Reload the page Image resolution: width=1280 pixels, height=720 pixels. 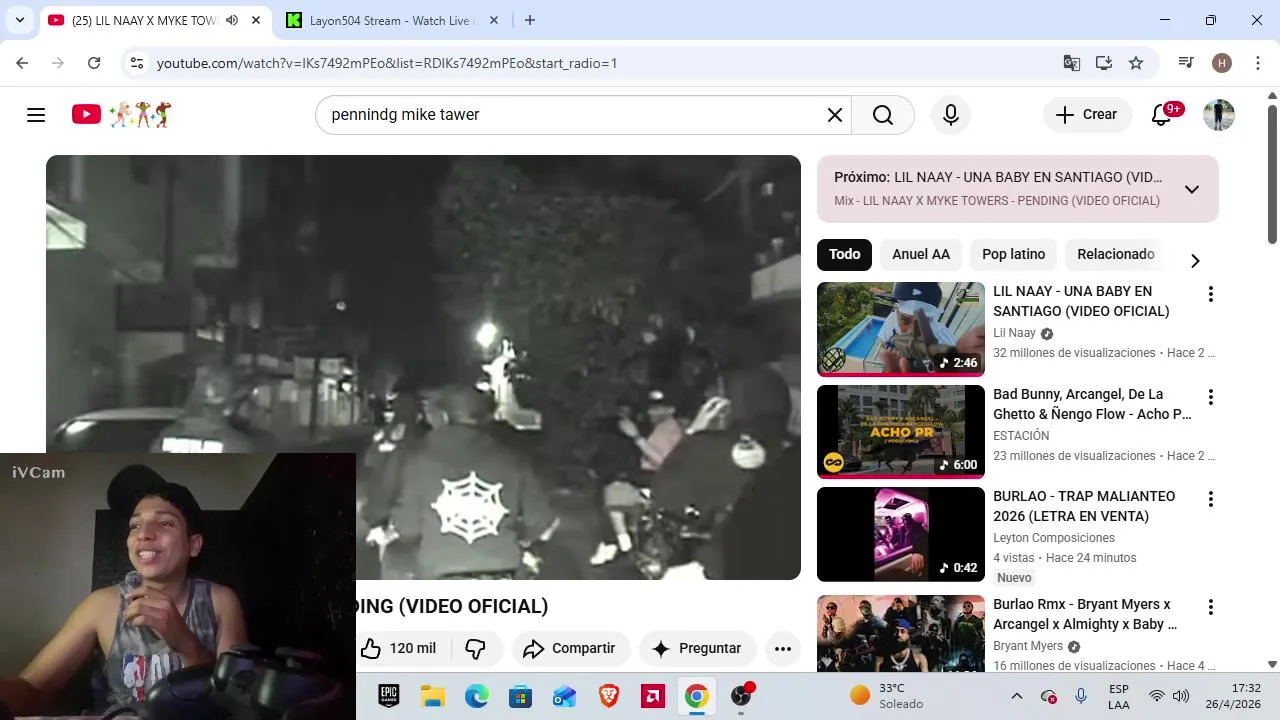94,63
